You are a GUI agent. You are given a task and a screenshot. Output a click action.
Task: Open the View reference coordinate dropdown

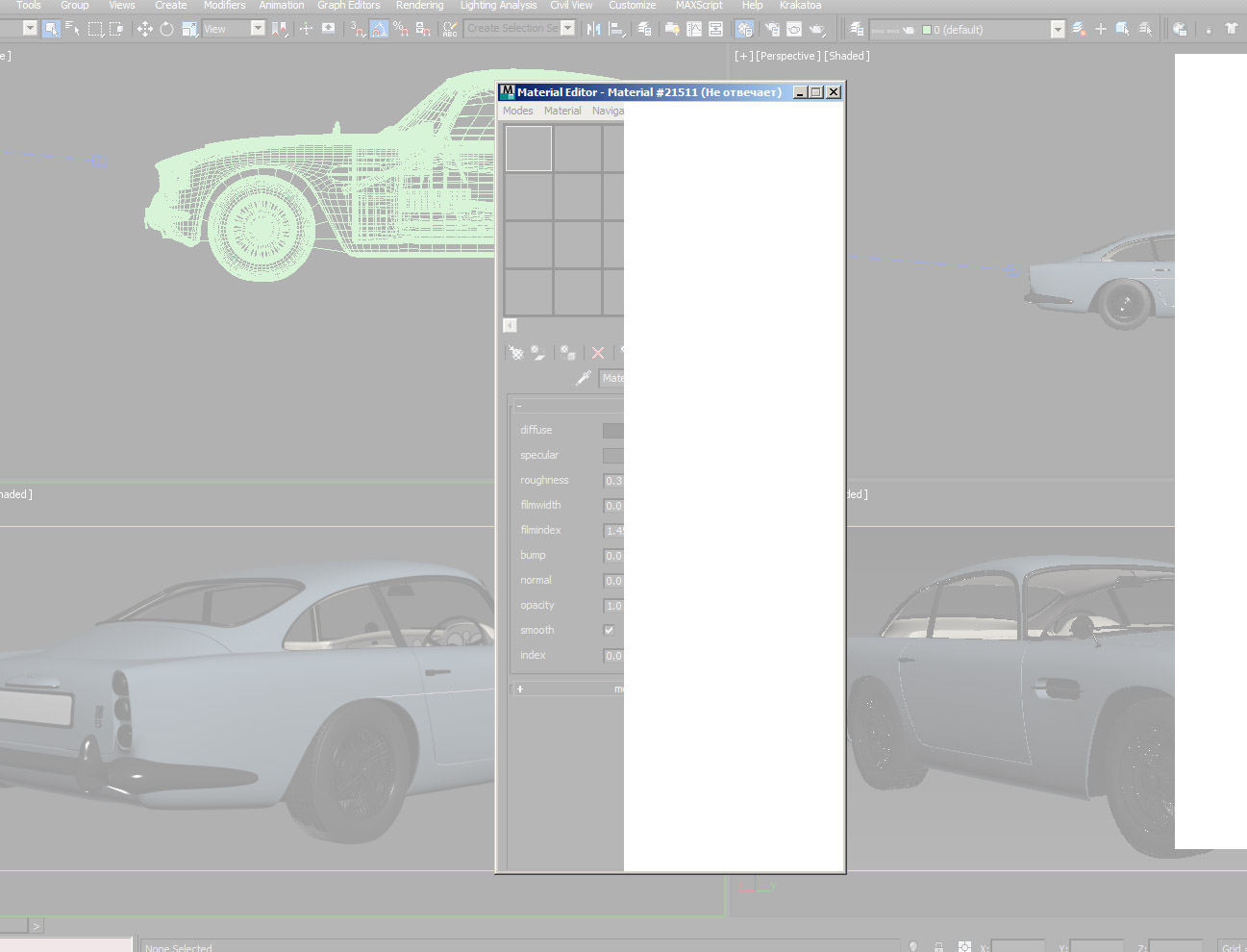257,29
